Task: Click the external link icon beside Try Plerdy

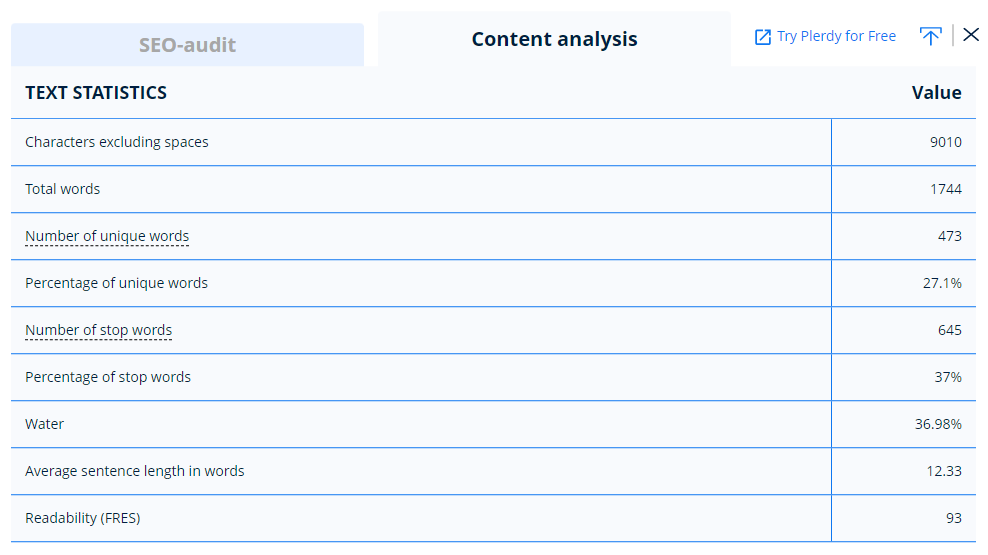Action: click(x=762, y=37)
